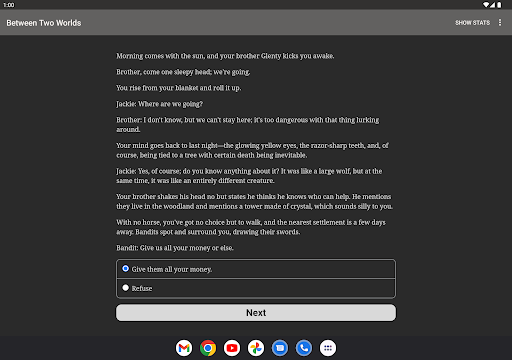Tap the battery status icon
The height and width of the screenshot is (360, 512).
[499, 5]
